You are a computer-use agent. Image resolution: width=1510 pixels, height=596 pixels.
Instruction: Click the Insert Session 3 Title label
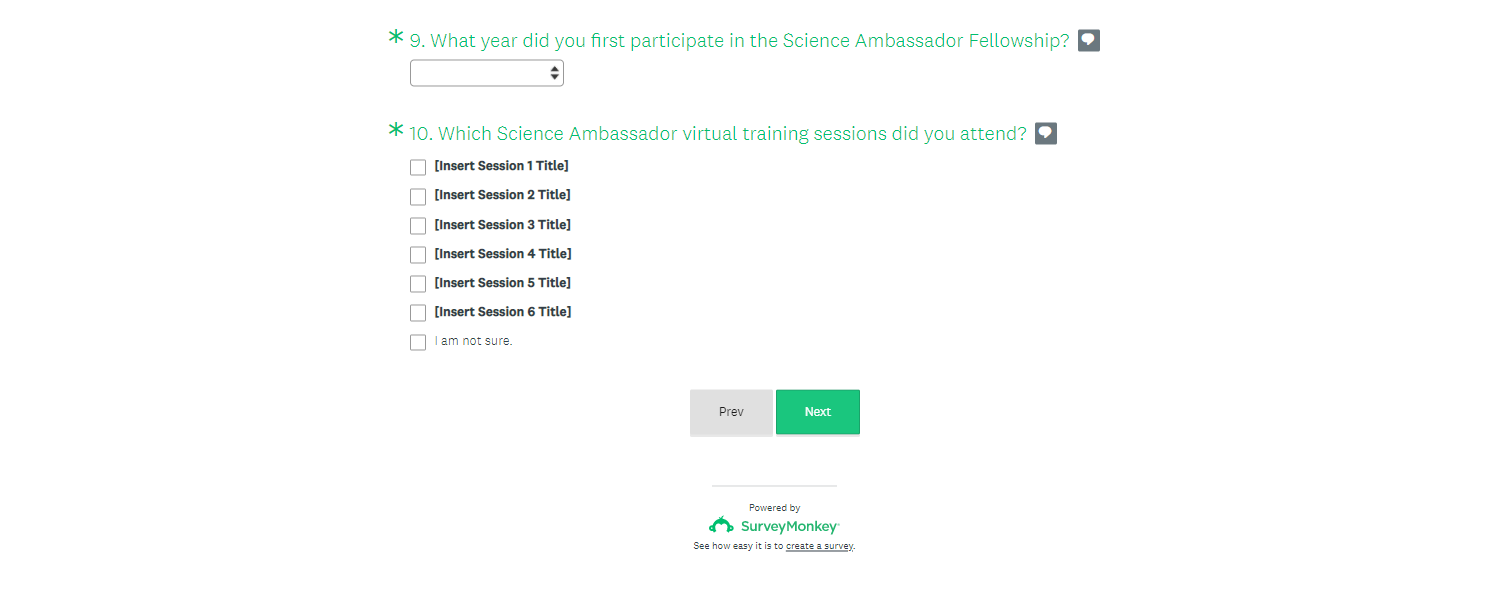pos(503,225)
